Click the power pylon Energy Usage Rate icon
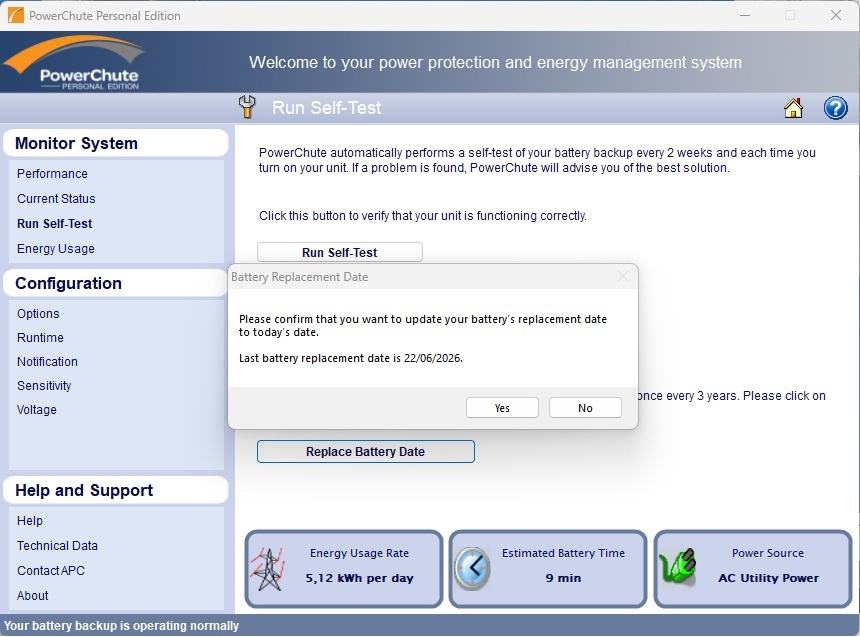The width and height of the screenshot is (860, 637). point(267,569)
